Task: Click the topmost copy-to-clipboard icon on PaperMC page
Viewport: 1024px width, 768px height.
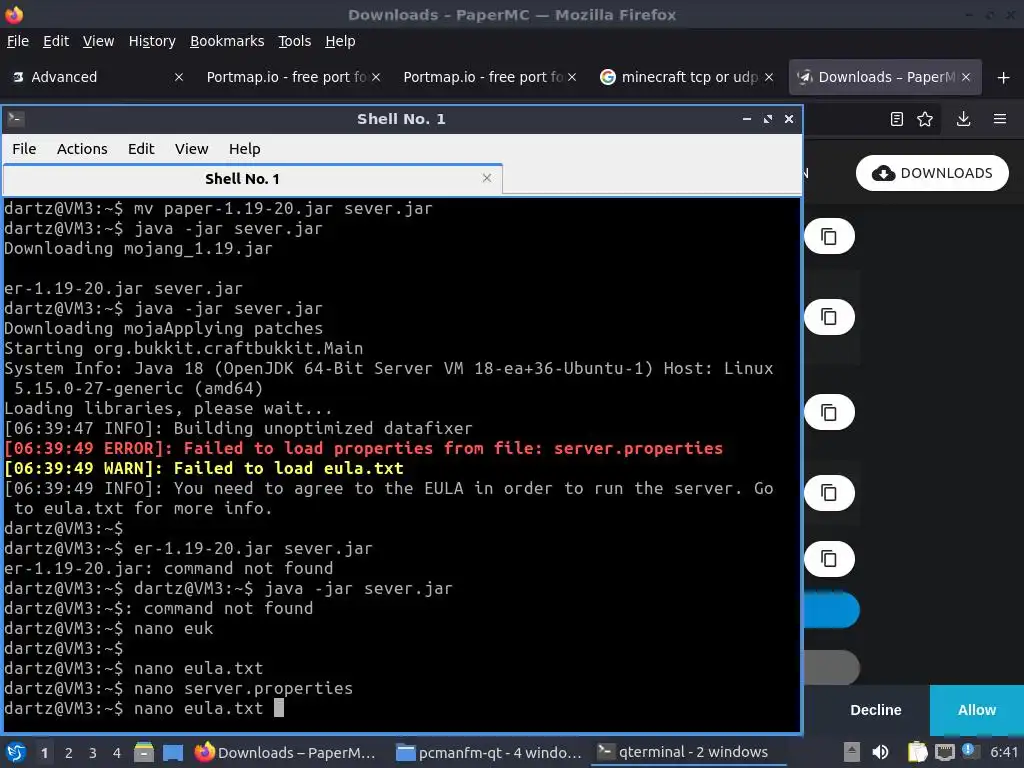Action: click(829, 236)
